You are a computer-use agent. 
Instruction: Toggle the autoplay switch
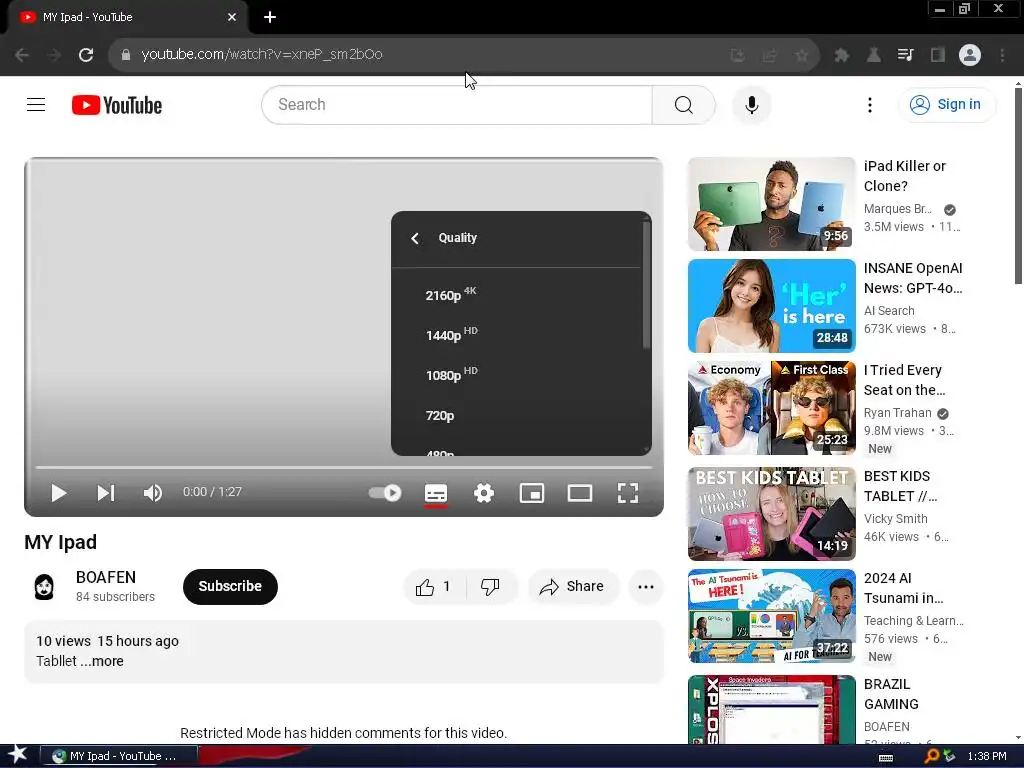tap(385, 492)
